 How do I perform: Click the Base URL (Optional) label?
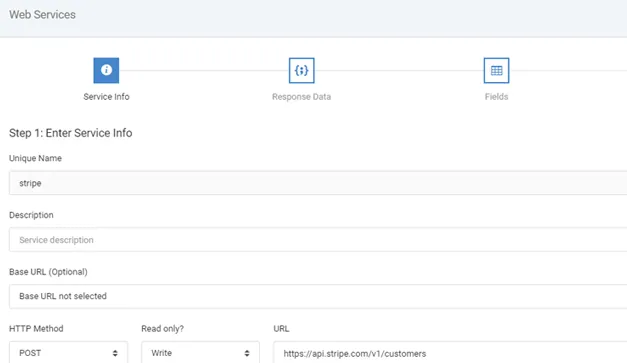48,272
